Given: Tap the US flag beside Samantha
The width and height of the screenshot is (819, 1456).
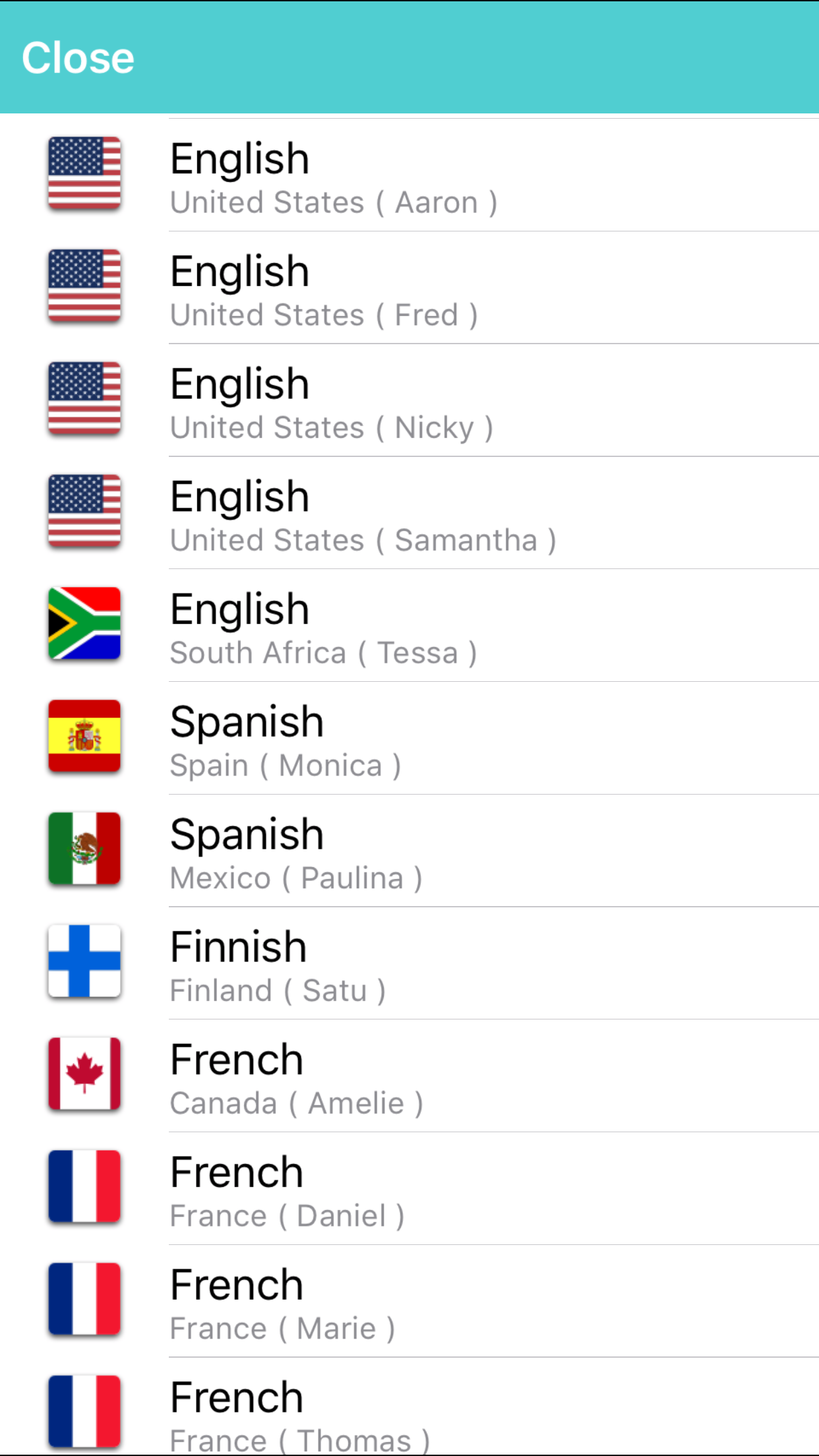Looking at the screenshot, I should (x=84, y=511).
